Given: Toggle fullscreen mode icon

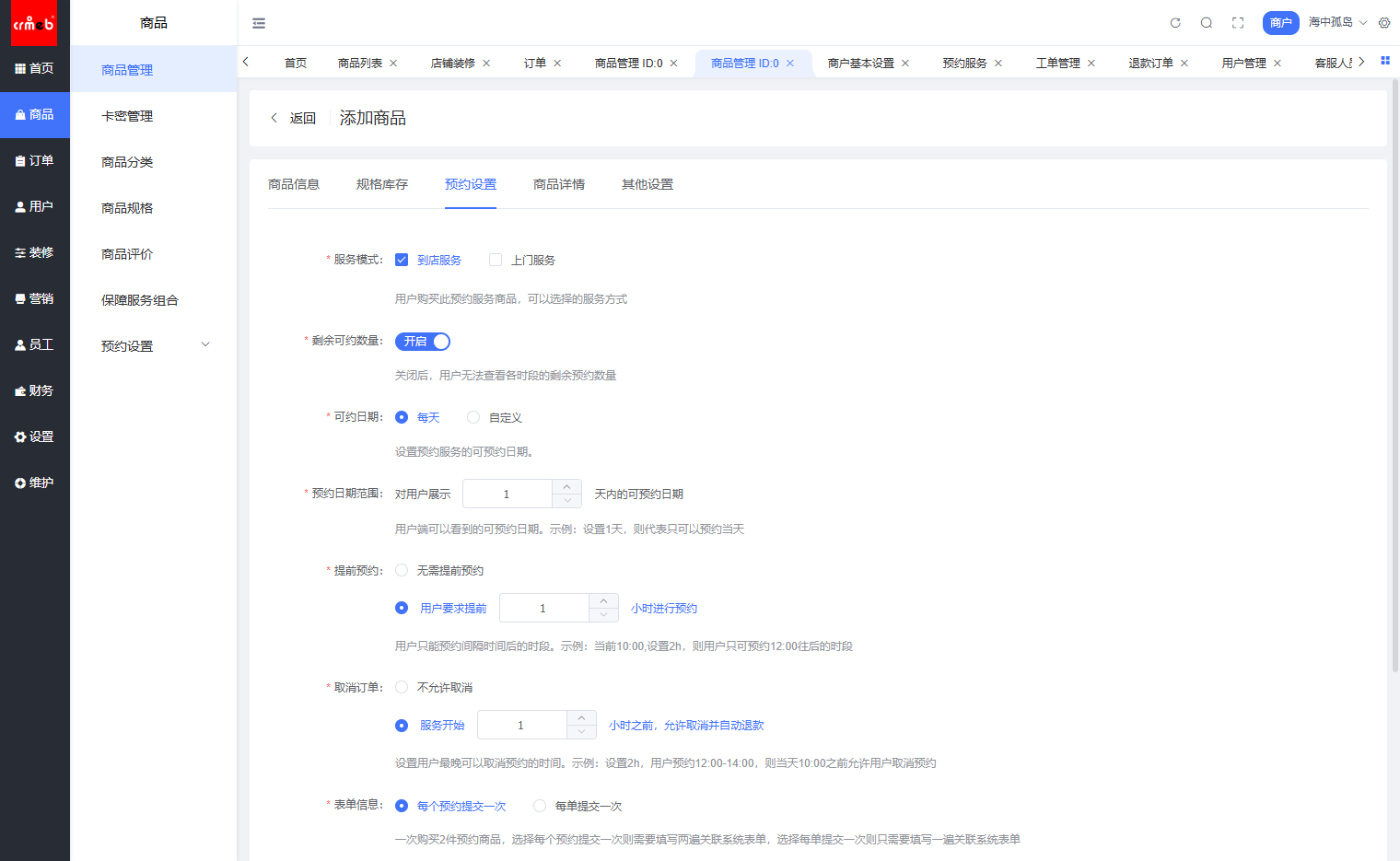Looking at the screenshot, I should (1238, 23).
